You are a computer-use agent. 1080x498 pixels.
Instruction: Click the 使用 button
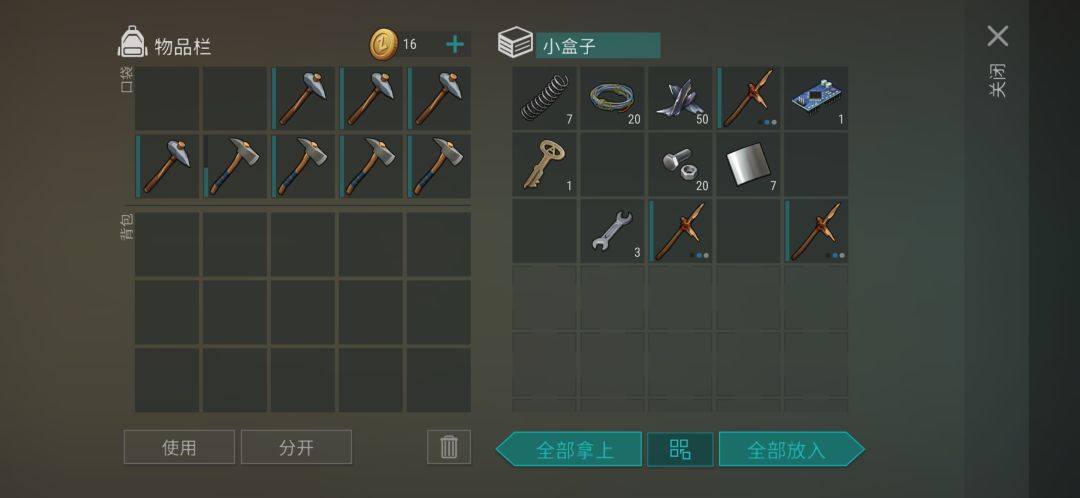[179, 447]
